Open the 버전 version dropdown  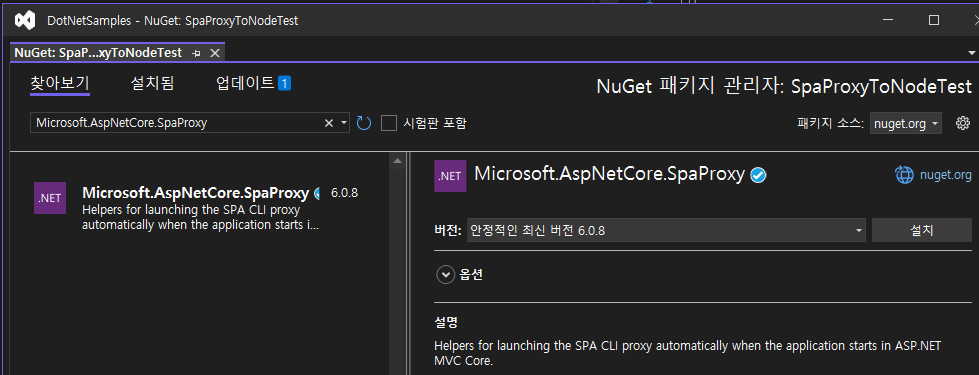666,230
